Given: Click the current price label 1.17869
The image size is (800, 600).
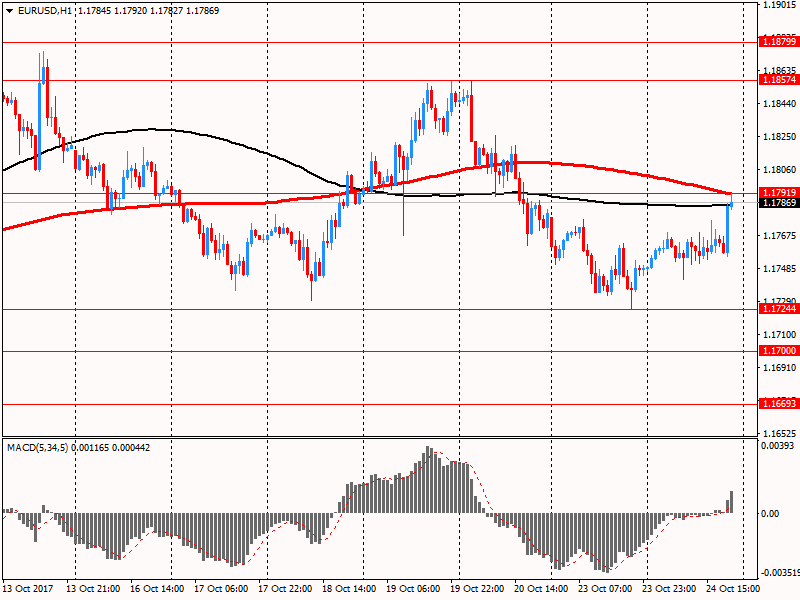Looking at the screenshot, I should click(x=779, y=203).
